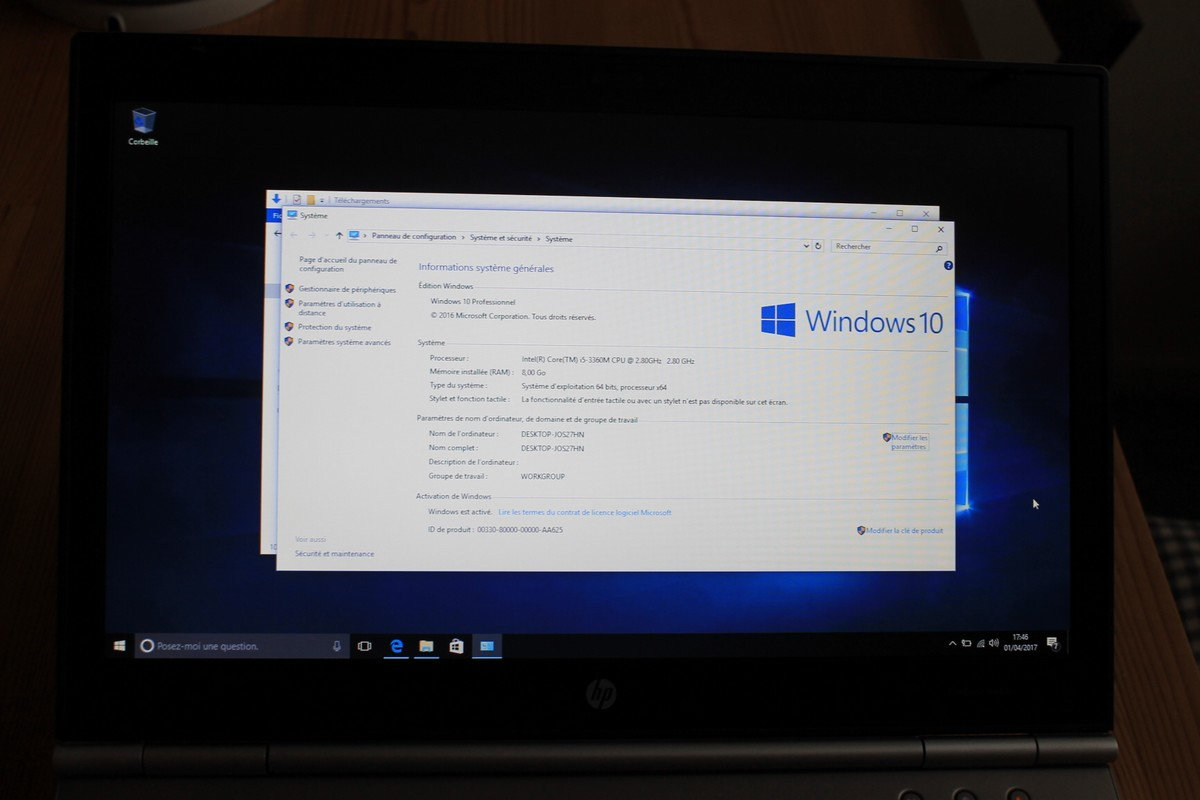Click the Windows 10 logo
The image size is (1200, 800).
tap(852, 321)
